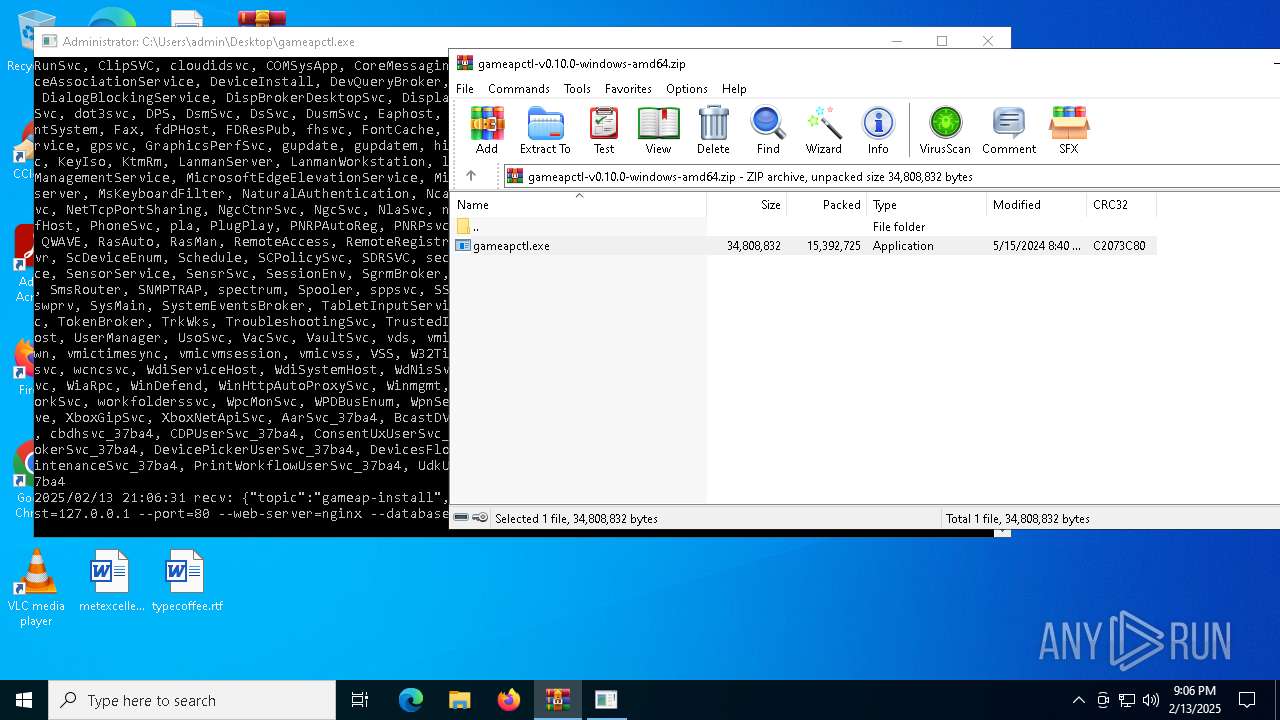Click the WinRAR title bar icon
The image size is (1280, 720).
464,63
